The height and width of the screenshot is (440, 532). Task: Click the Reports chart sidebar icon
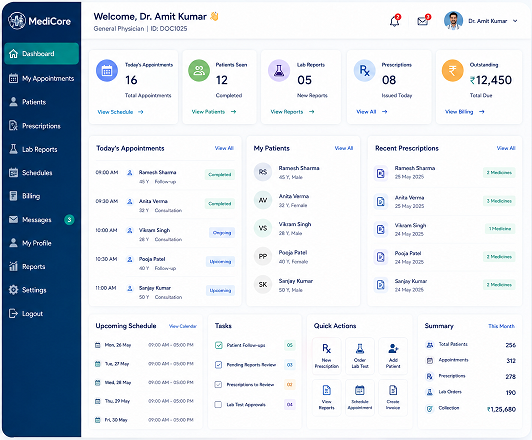13,266
